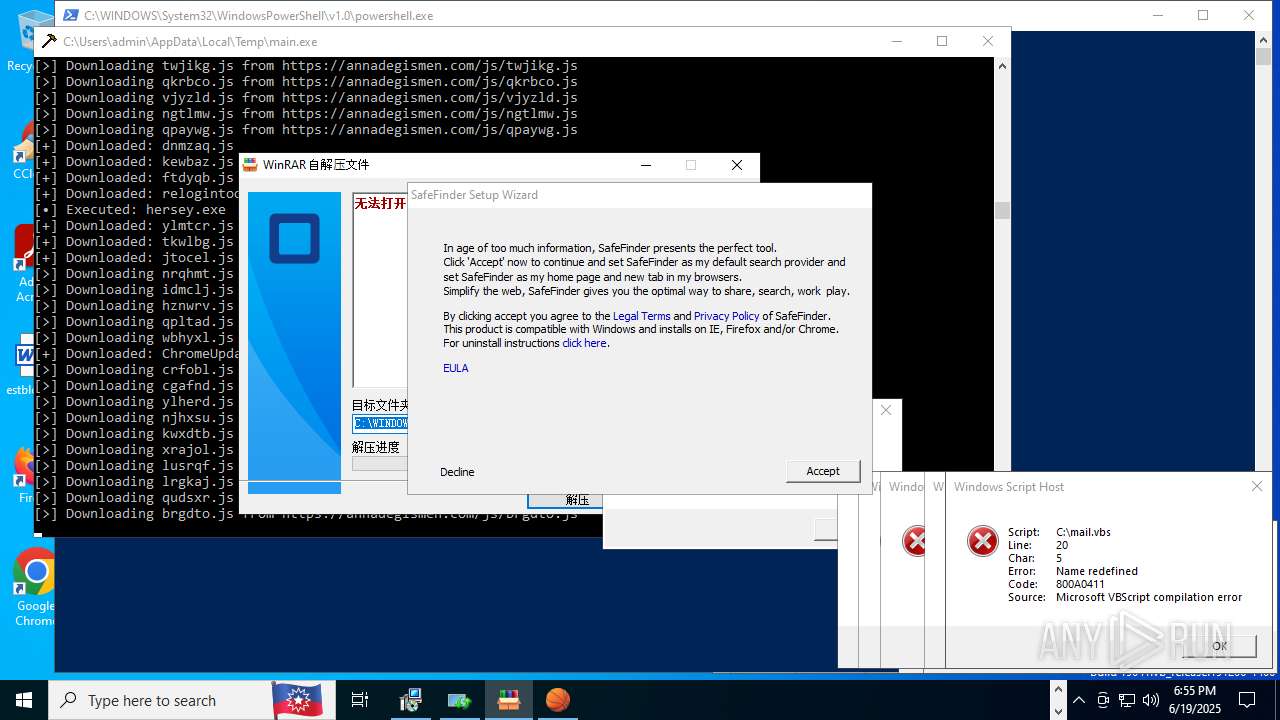Close the WinRAR self-extractor window

tap(737, 165)
